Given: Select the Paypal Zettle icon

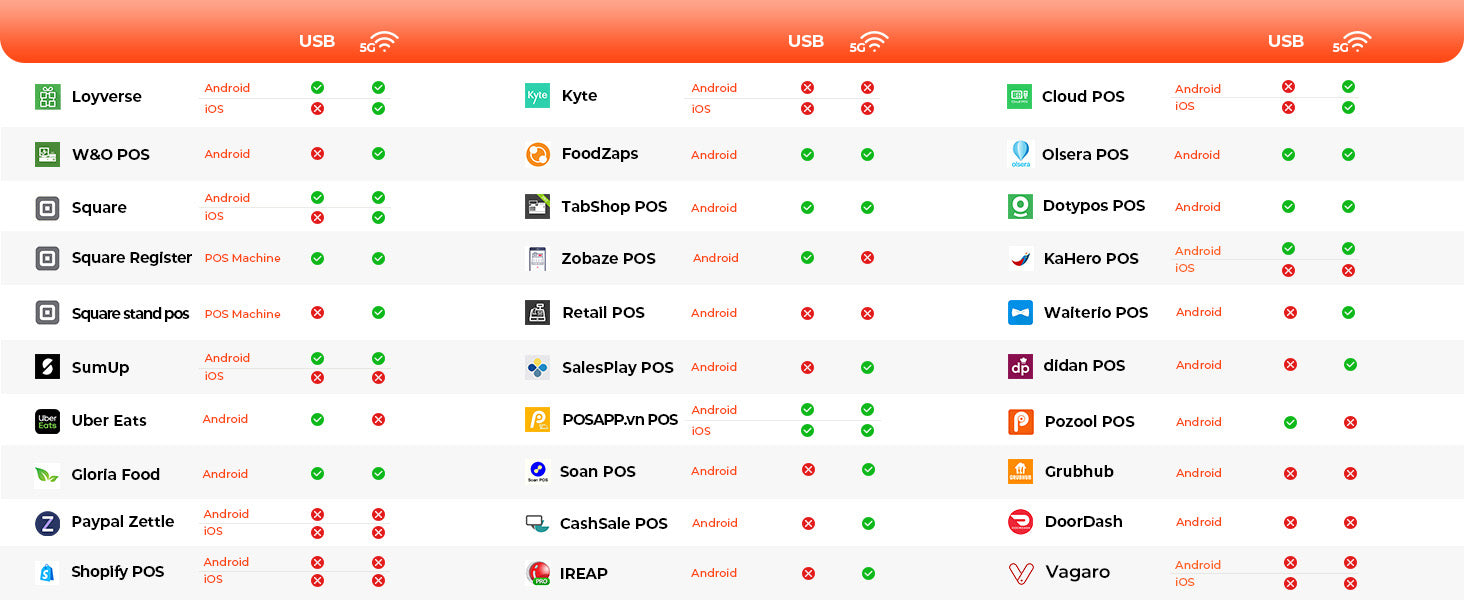Looking at the screenshot, I should (x=47, y=523).
